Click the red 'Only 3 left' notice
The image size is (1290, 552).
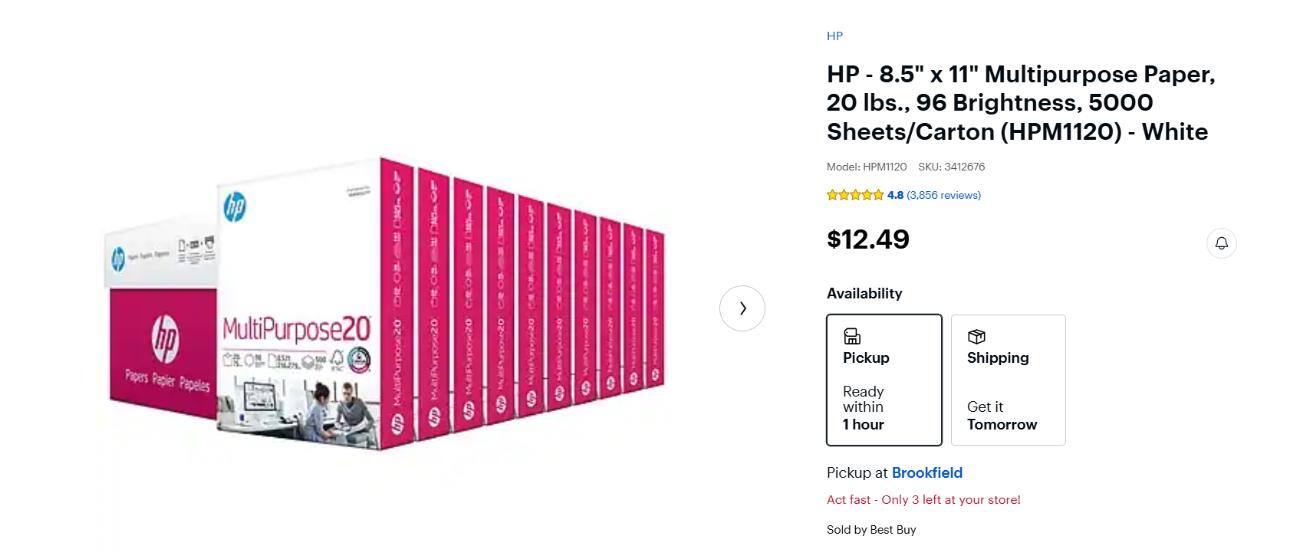tap(923, 500)
